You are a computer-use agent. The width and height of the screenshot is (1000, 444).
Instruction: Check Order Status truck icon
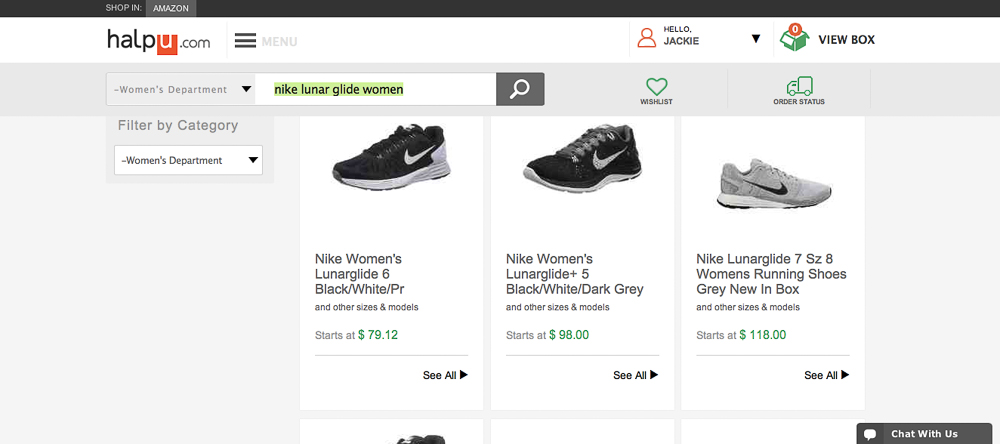point(799,86)
